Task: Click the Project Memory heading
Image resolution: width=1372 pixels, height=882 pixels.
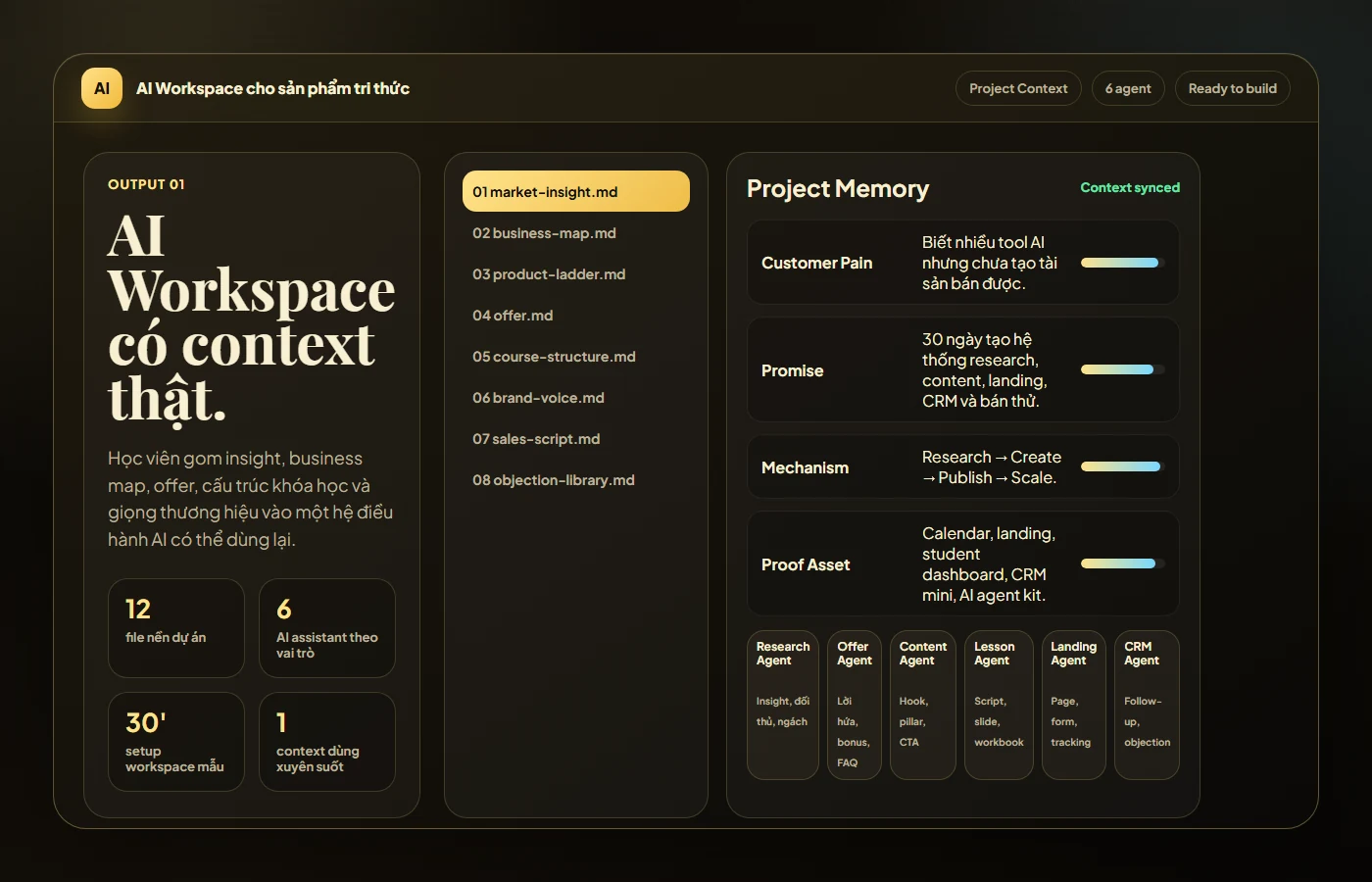Action: [838, 188]
